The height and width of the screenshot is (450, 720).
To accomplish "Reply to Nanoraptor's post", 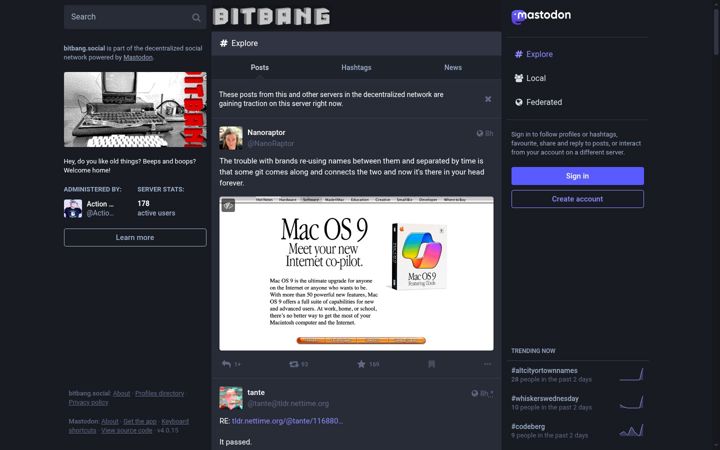I will (226, 364).
